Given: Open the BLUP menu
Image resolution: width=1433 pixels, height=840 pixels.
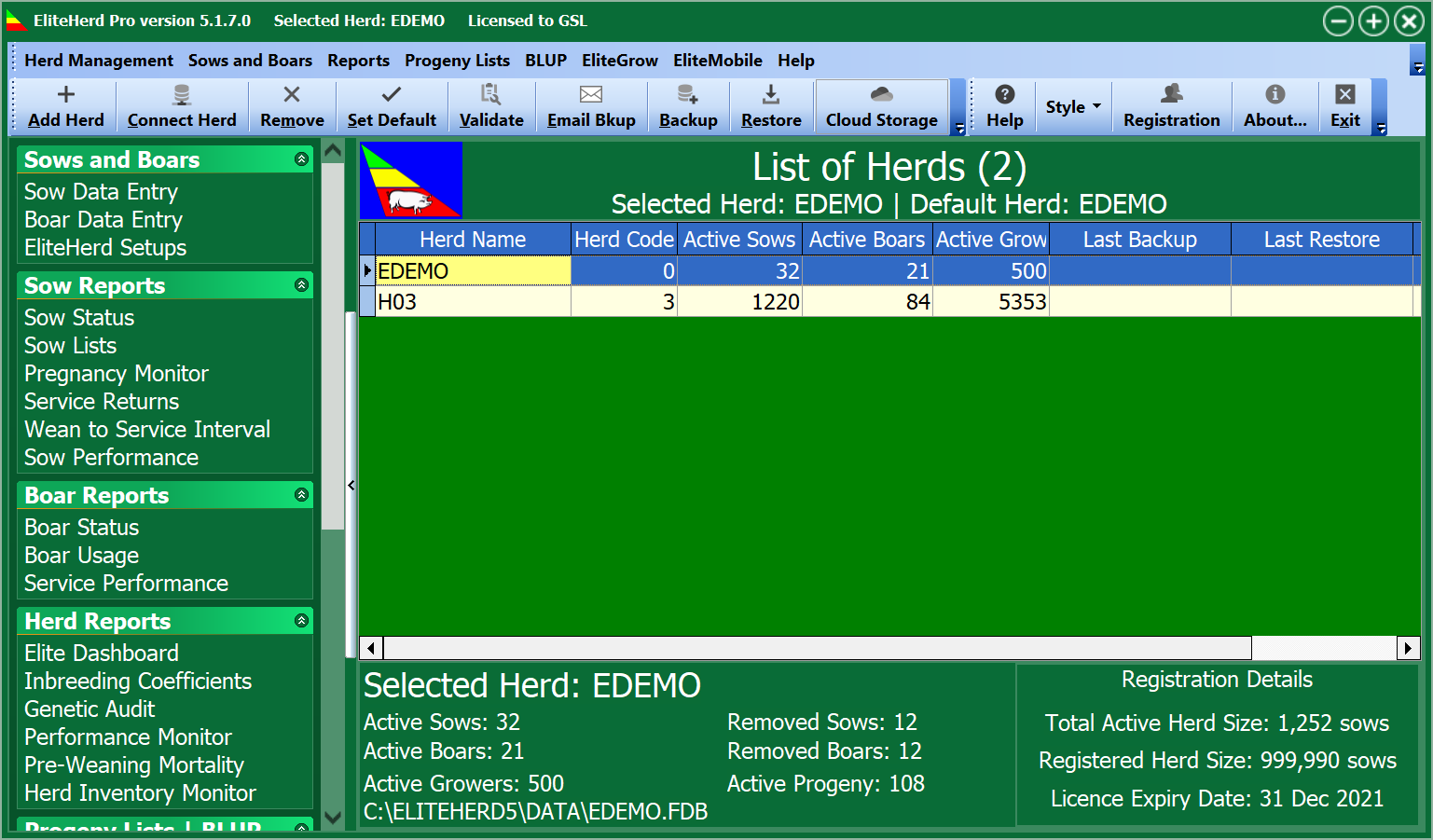Looking at the screenshot, I should tap(545, 61).
